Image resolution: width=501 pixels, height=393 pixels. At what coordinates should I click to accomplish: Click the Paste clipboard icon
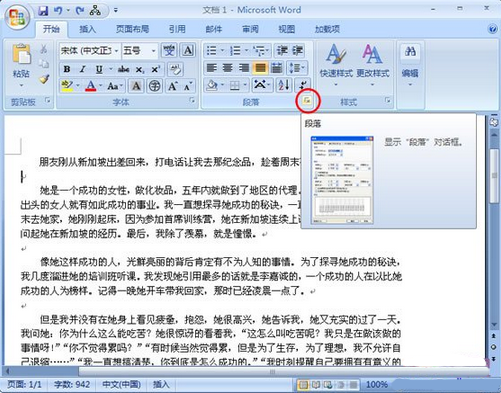pos(21,53)
